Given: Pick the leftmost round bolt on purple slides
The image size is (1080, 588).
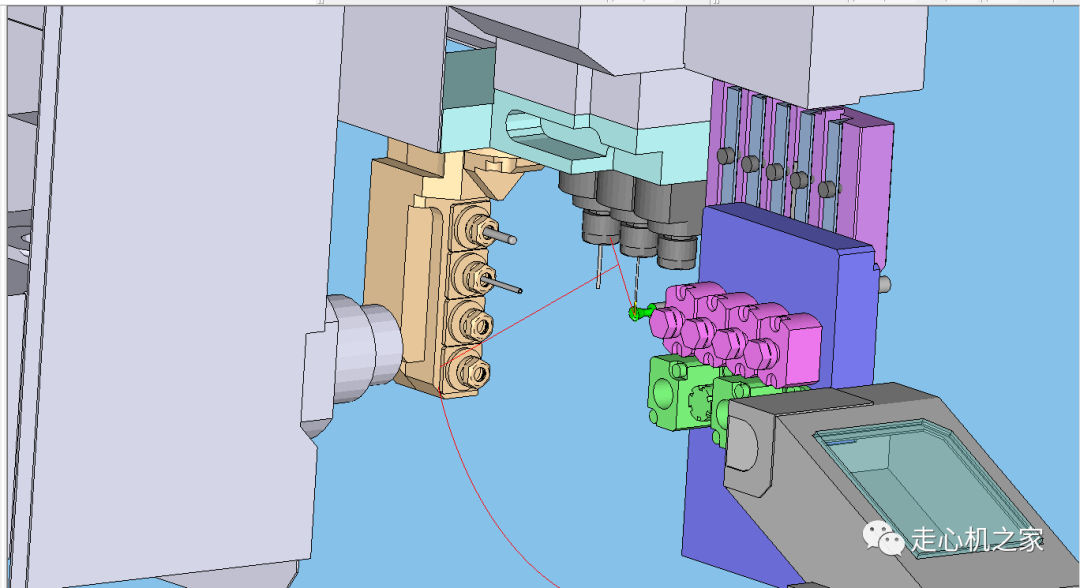Looking at the screenshot, I should 726,156.
